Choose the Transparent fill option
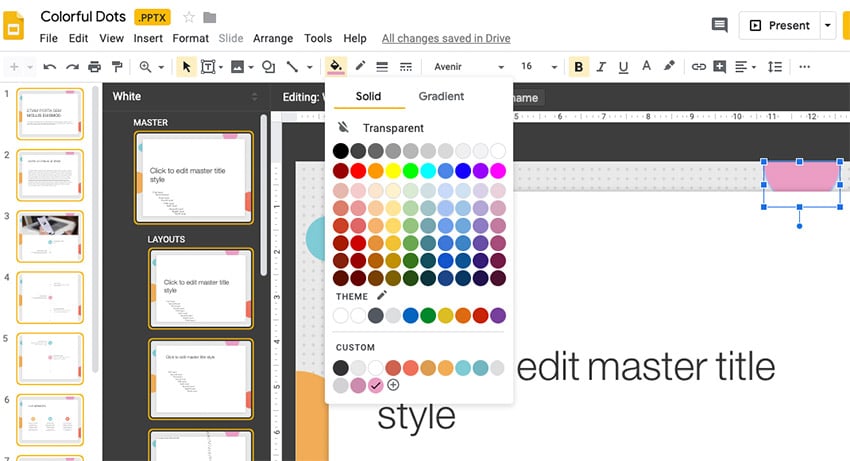 coord(392,128)
